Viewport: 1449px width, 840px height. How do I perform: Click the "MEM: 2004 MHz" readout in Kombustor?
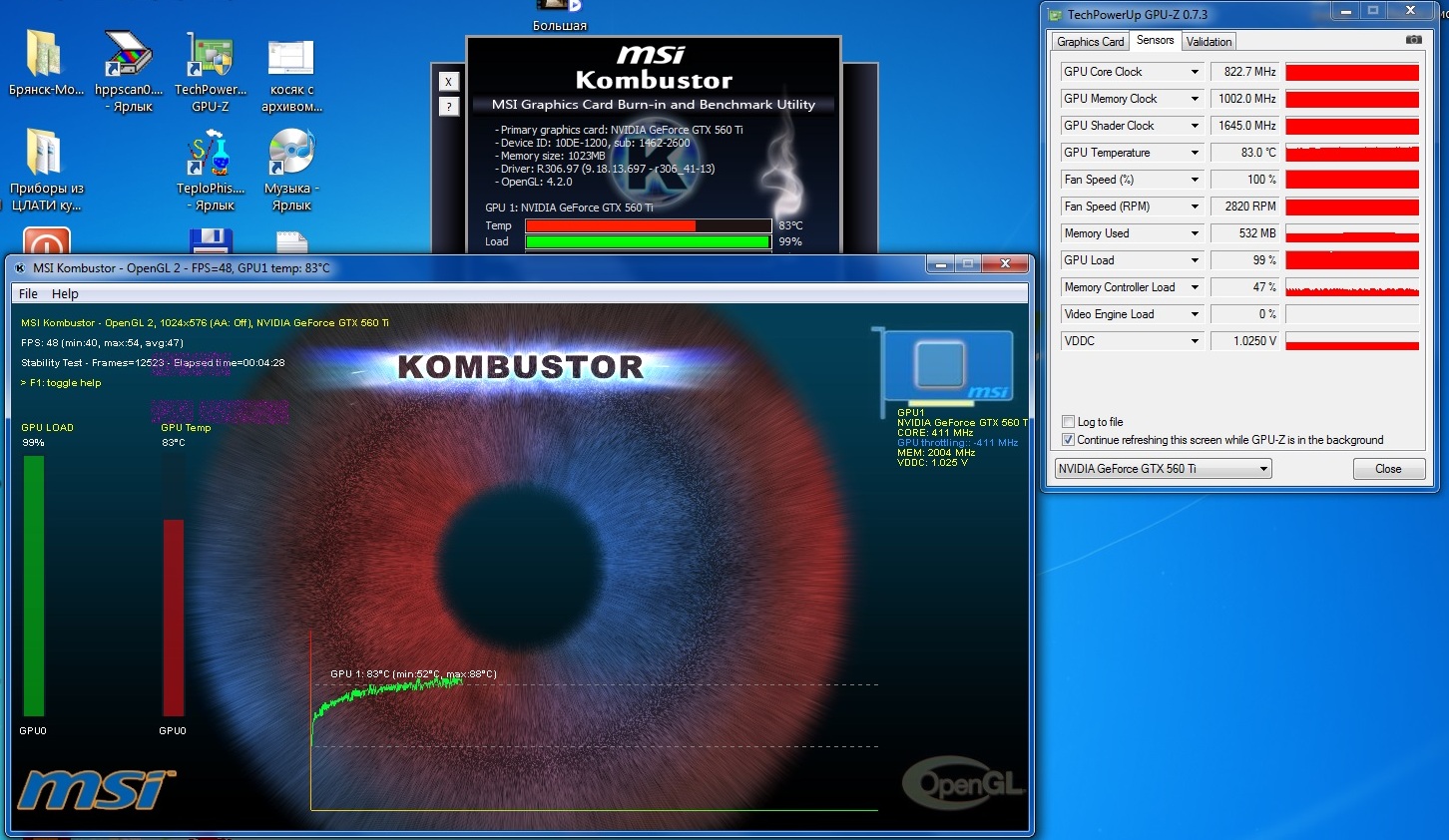(936, 453)
